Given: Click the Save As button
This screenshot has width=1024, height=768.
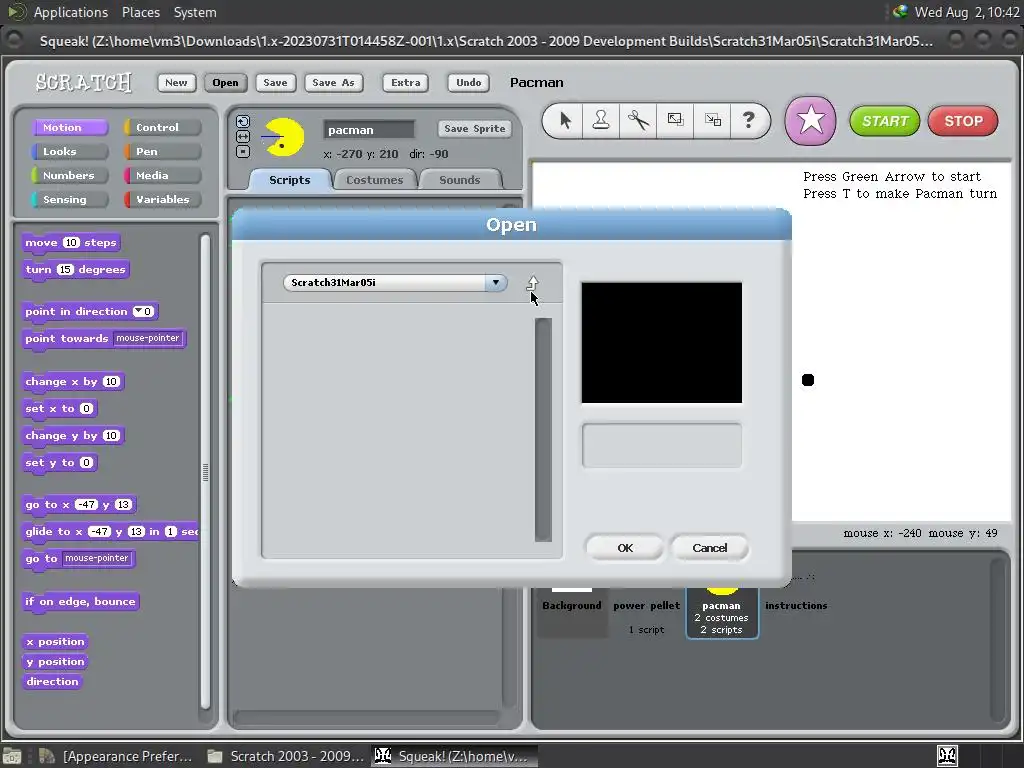Looking at the screenshot, I should coord(334,82).
